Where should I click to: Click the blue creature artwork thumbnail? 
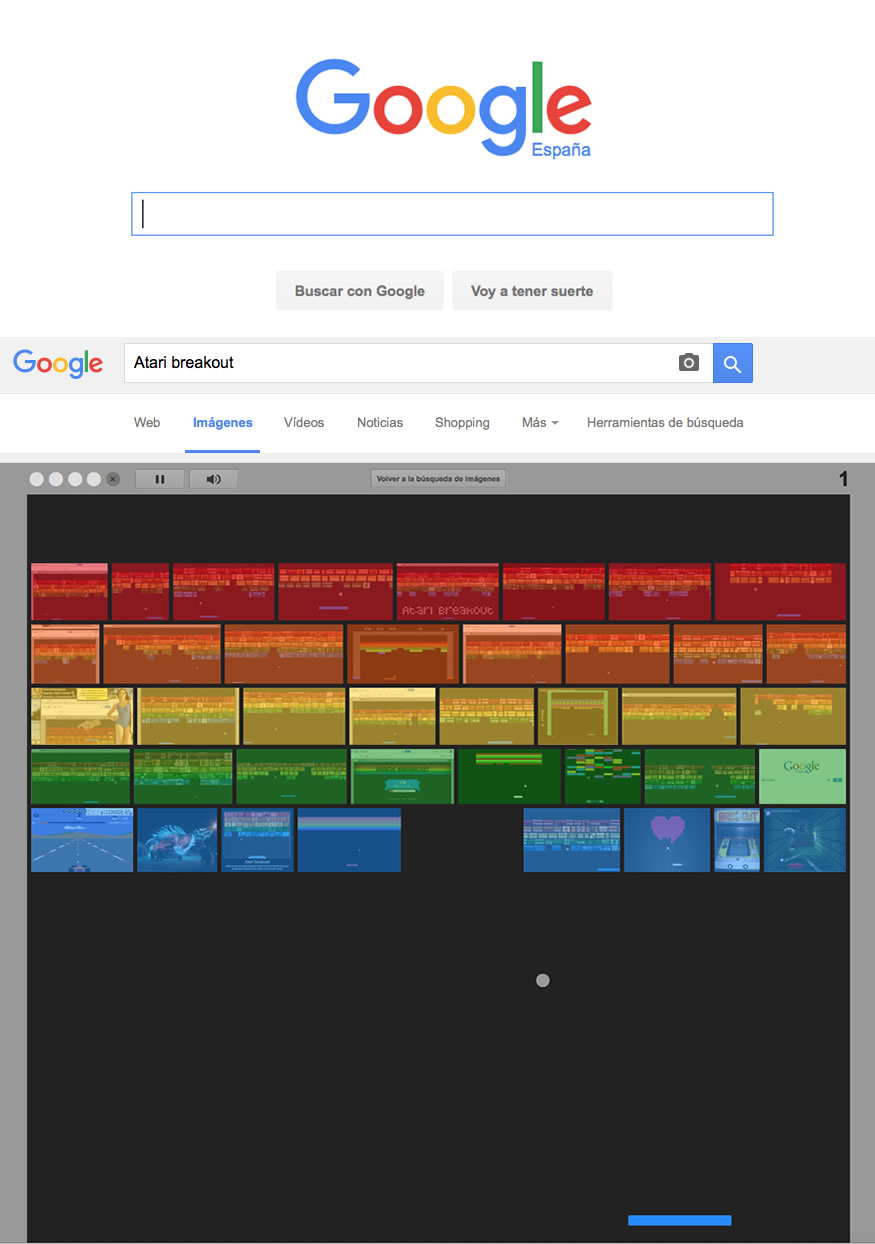177,840
